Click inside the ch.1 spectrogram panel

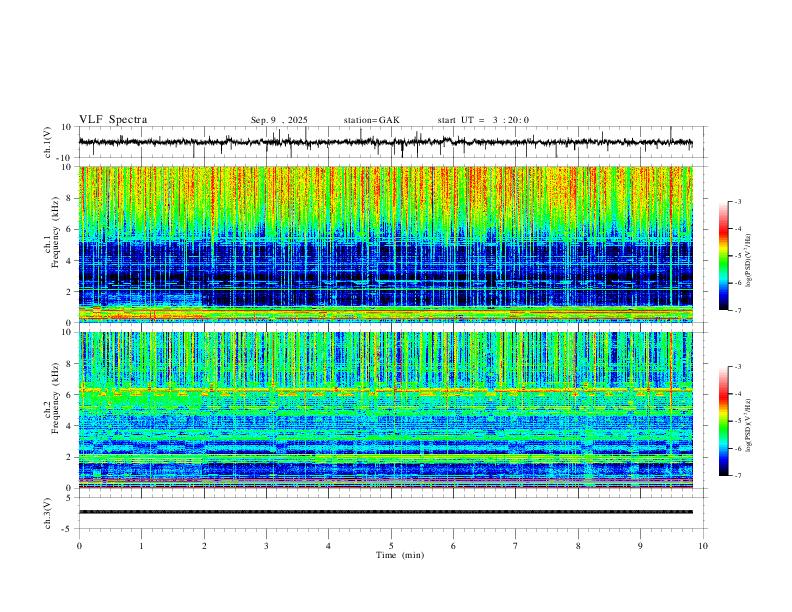point(386,244)
